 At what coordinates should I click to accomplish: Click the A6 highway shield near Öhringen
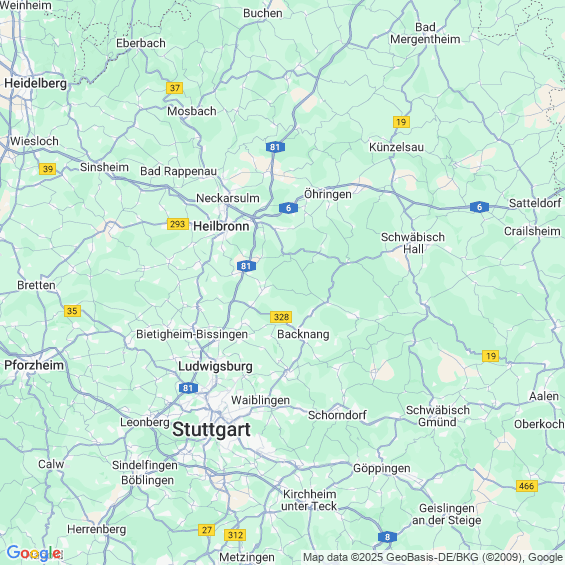(x=288, y=208)
